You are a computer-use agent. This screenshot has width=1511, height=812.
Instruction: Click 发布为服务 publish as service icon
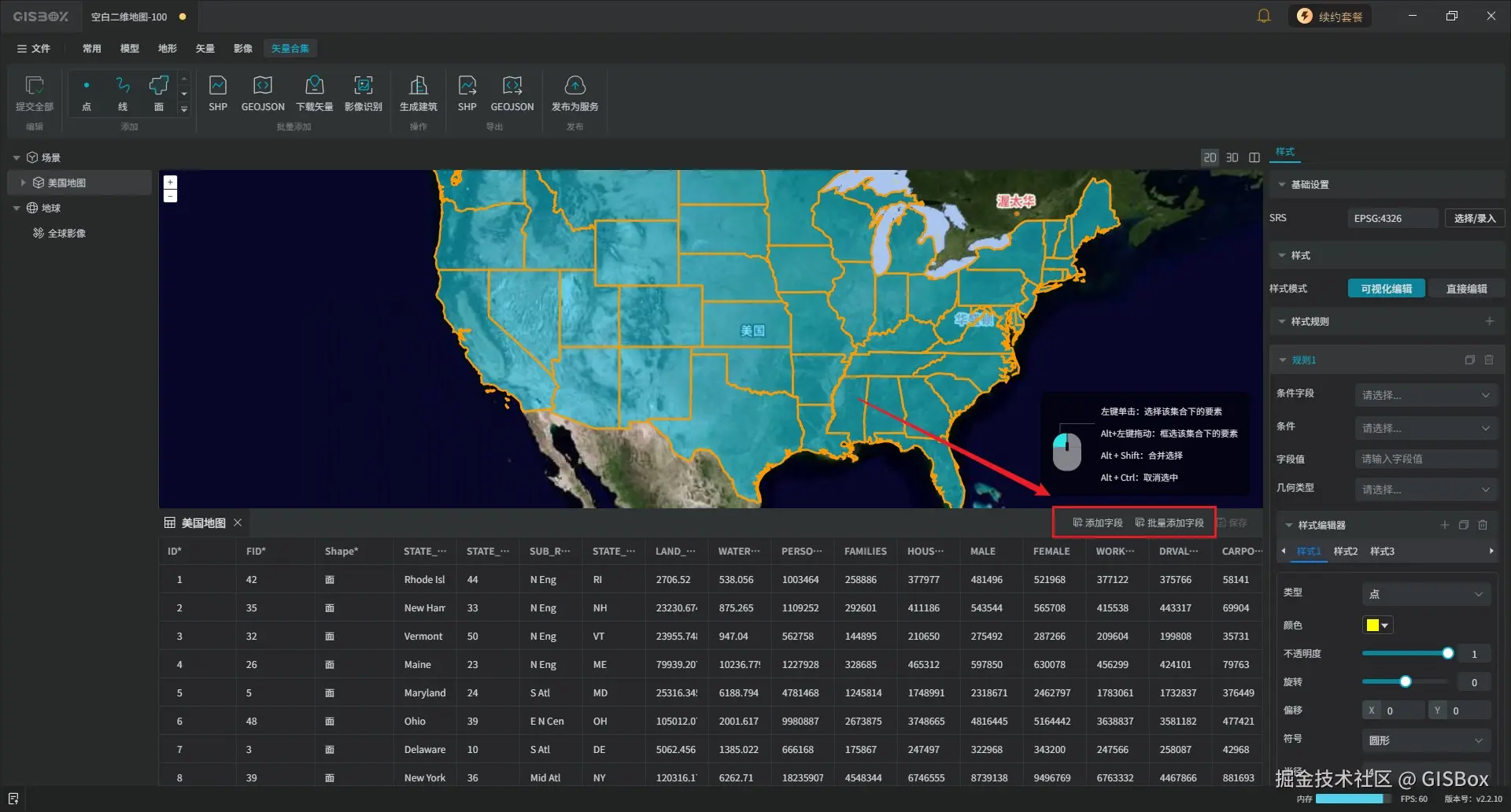click(574, 93)
